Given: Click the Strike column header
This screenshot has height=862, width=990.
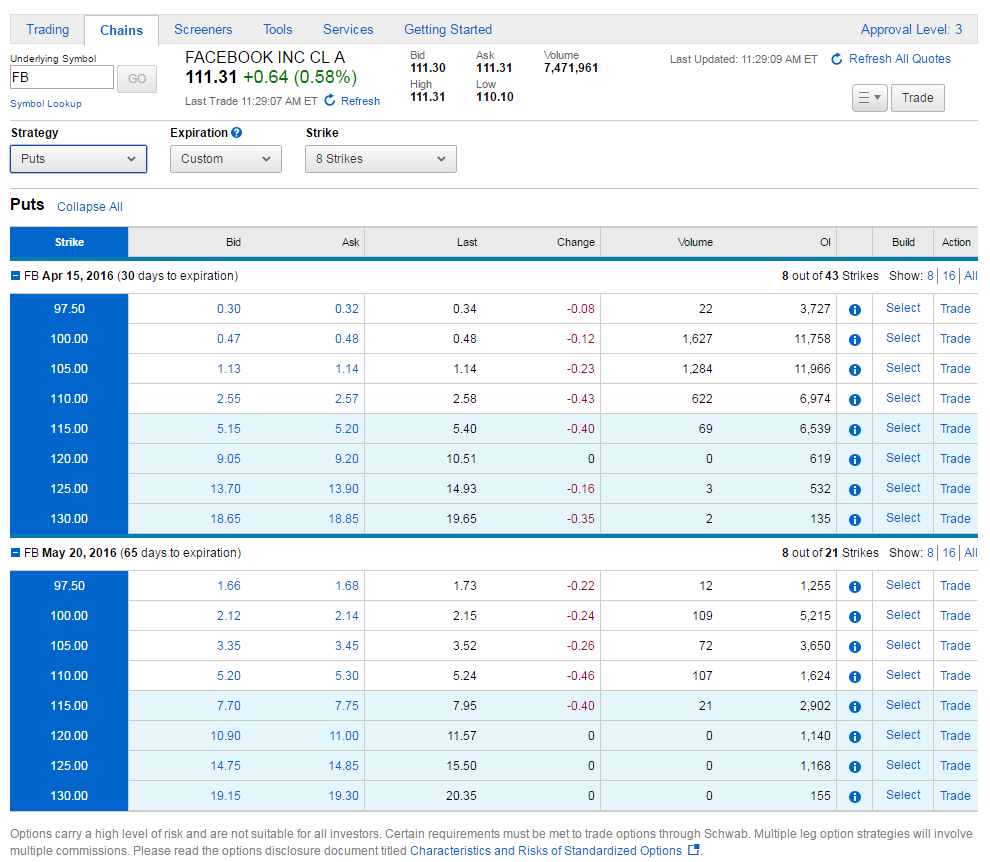Looking at the screenshot, I should point(69,242).
